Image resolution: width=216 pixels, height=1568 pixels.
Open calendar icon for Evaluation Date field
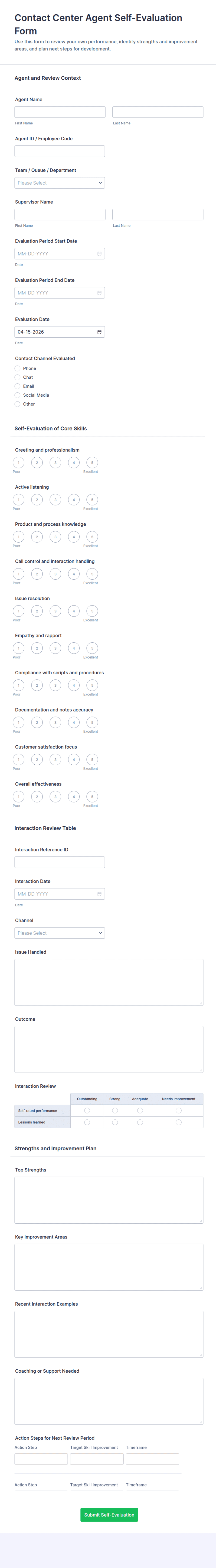click(99, 332)
